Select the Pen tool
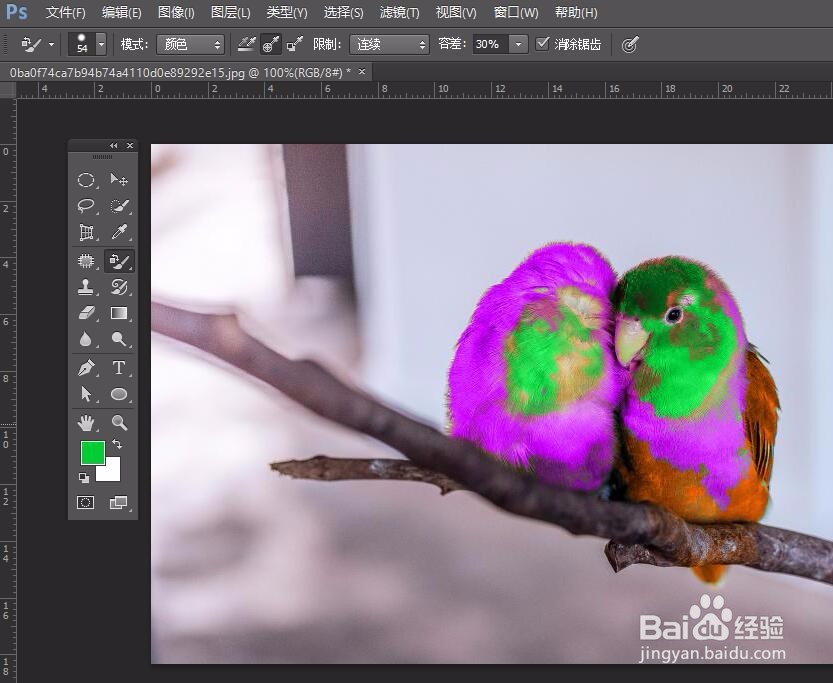This screenshot has width=833, height=683. tap(86, 368)
